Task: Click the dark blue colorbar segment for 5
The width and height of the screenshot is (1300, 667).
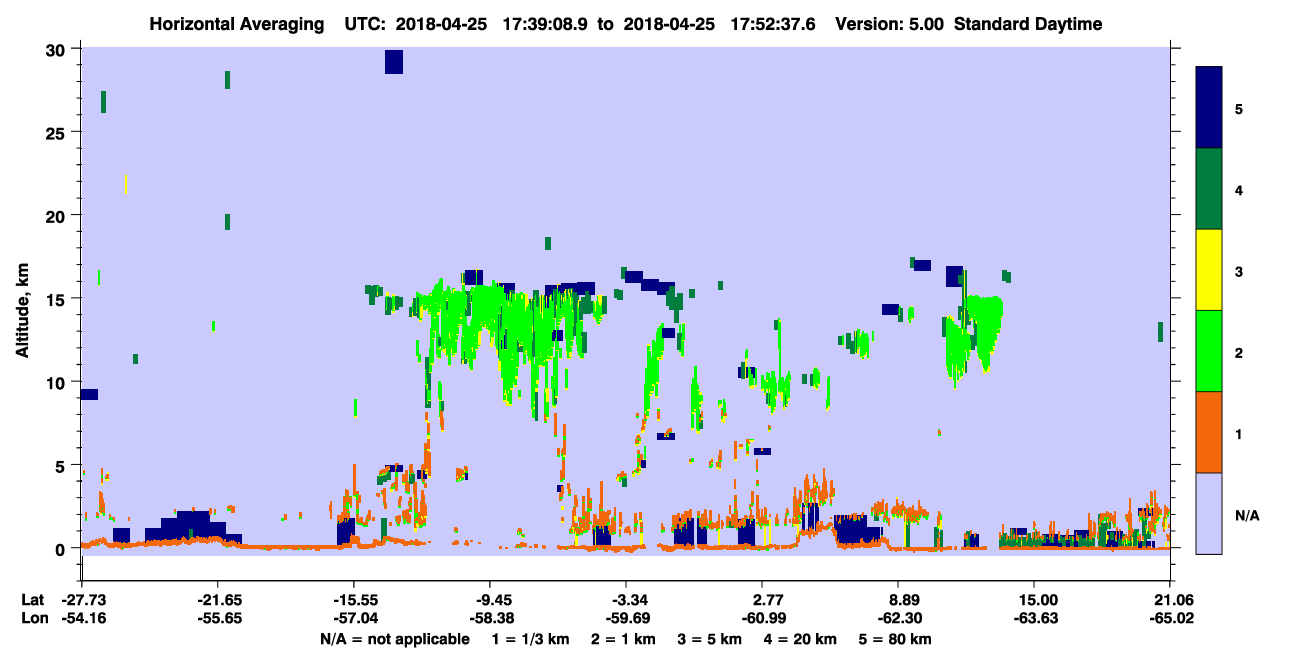Action: click(1209, 107)
